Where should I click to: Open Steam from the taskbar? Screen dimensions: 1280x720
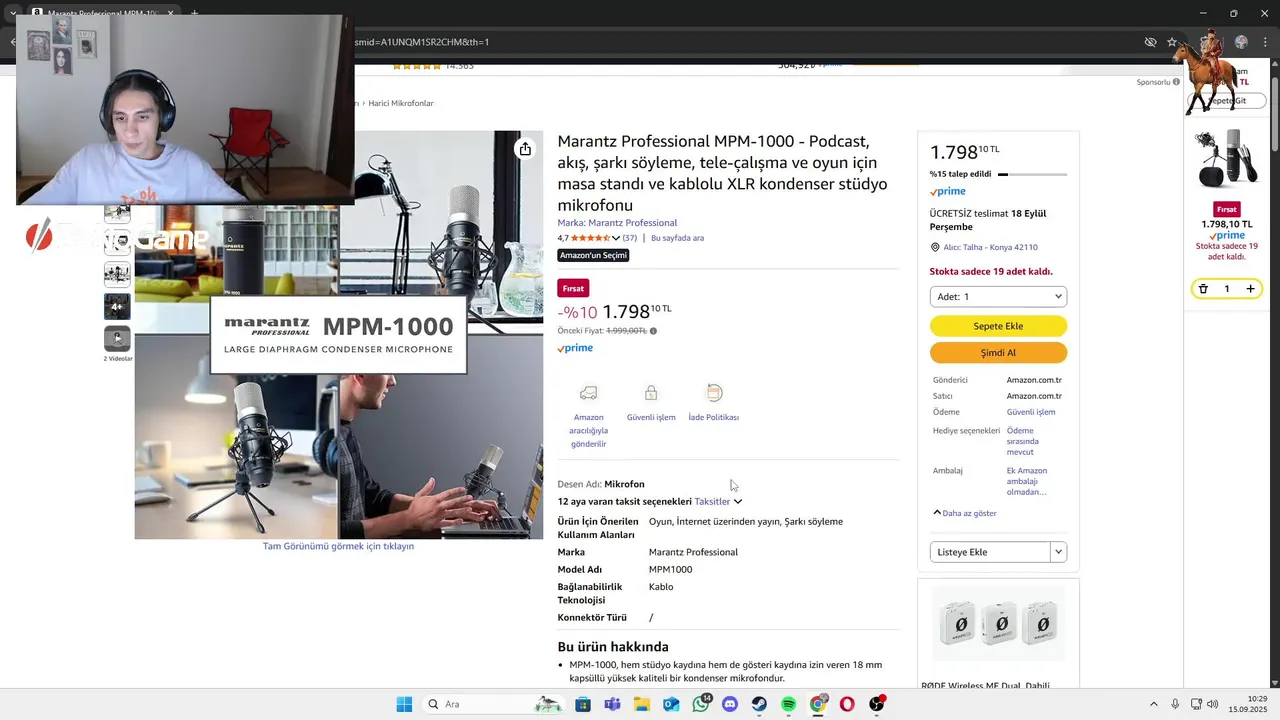click(x=759, y=704)
